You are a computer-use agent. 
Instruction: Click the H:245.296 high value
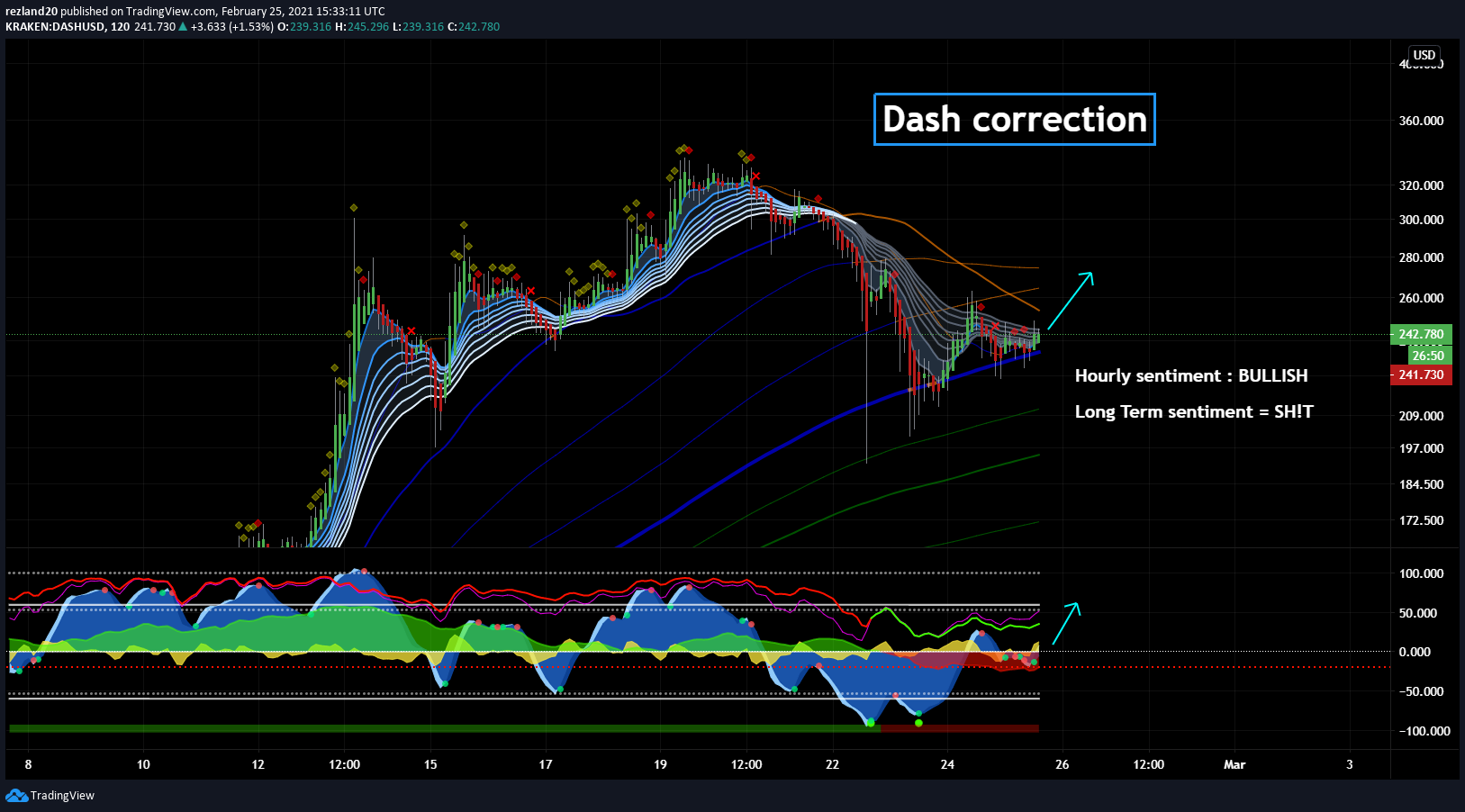coord(362,27)
